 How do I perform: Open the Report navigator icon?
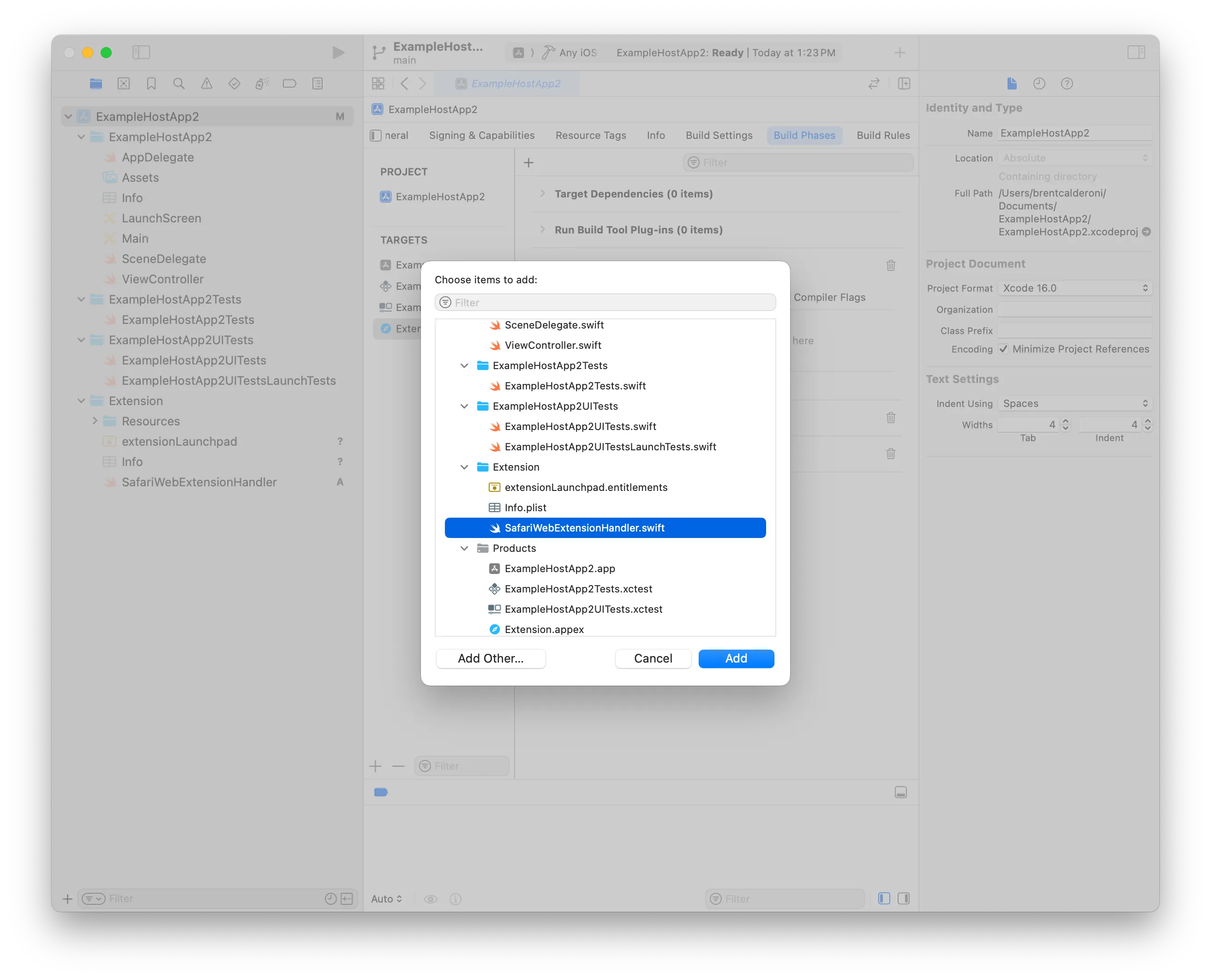pos(318,84)
